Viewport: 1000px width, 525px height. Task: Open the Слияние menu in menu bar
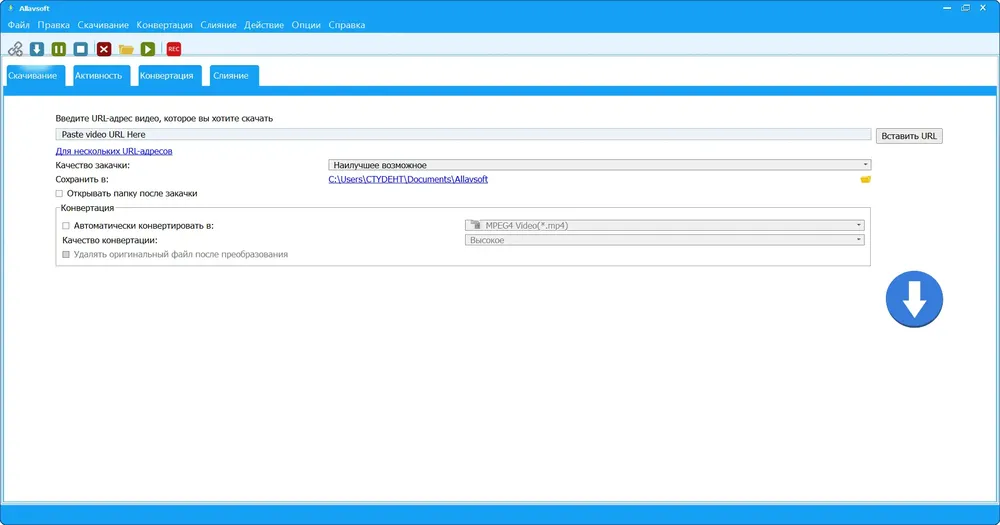[219, 25]
